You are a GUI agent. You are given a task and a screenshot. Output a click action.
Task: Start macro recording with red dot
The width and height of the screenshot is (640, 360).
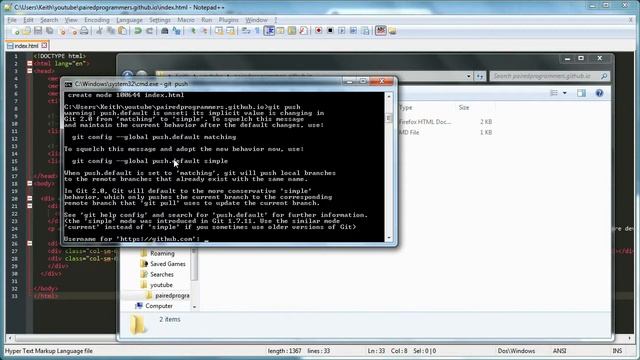tap(318, 31)
